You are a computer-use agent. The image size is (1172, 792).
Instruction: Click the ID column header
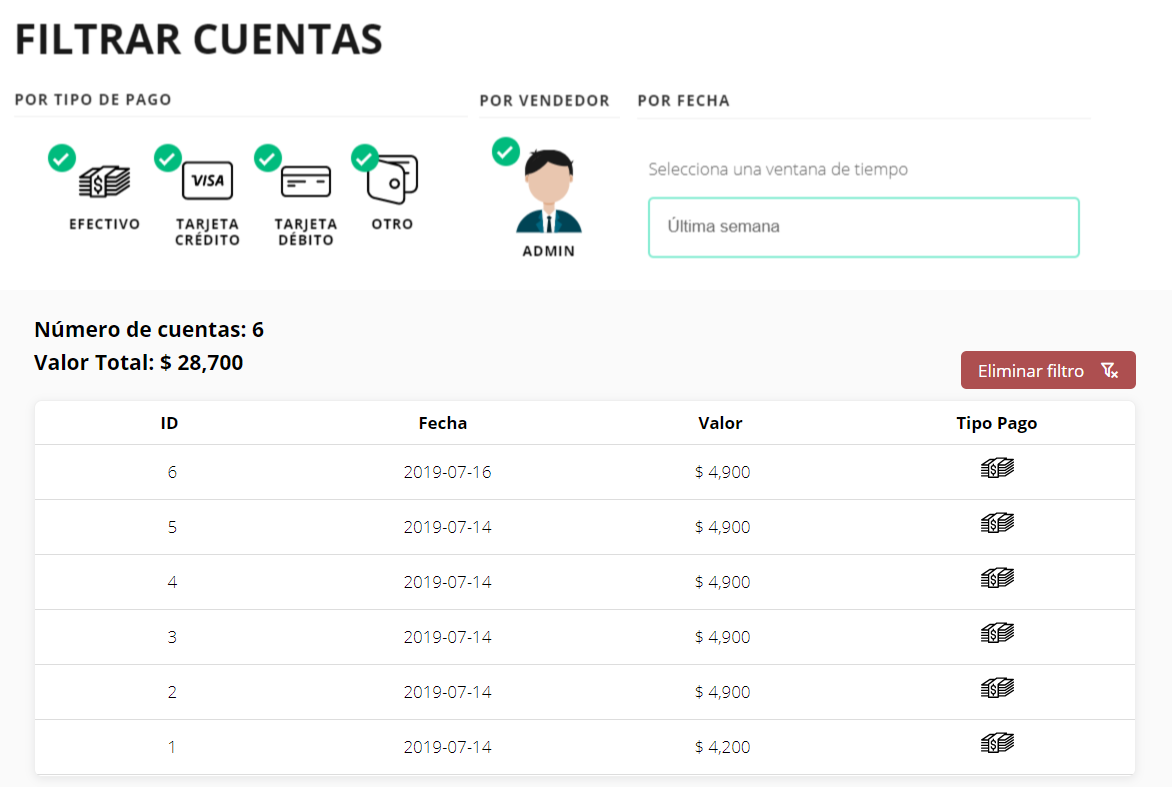click(x=170, y=424)
